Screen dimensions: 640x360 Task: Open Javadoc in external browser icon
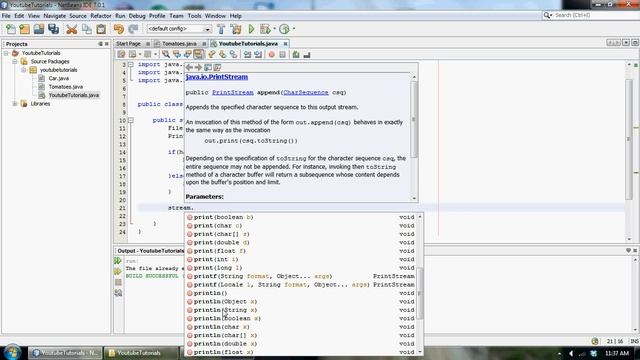pos(208,67)
